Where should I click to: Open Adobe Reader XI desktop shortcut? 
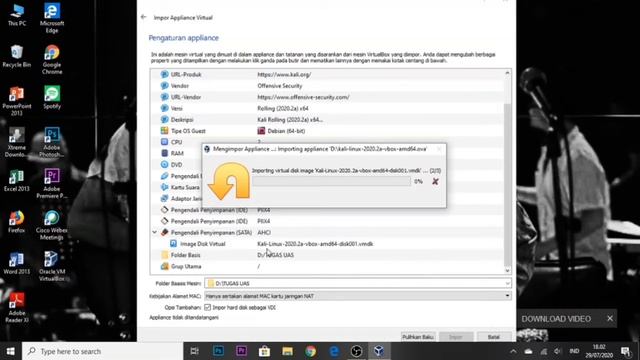17,308
